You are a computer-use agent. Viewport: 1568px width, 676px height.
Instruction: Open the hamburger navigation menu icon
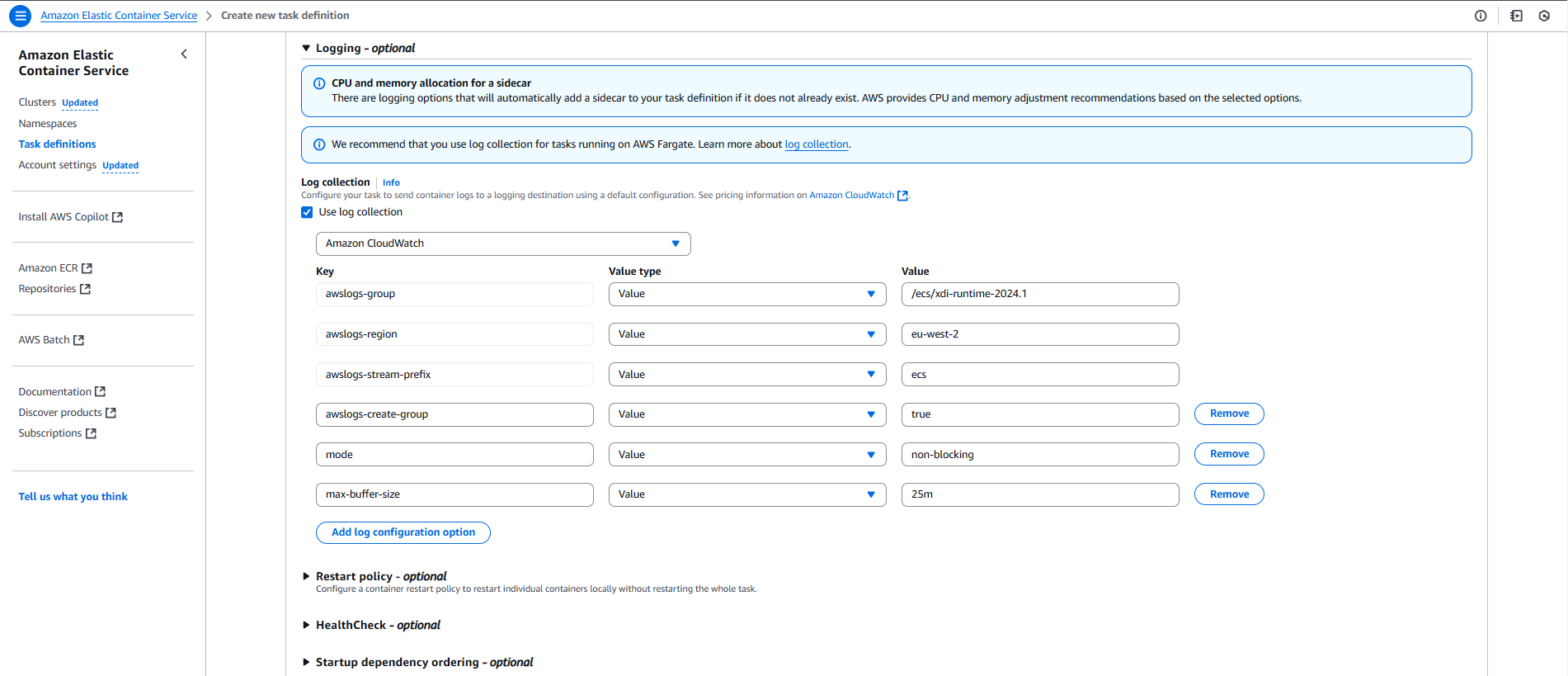click(21, 16)
